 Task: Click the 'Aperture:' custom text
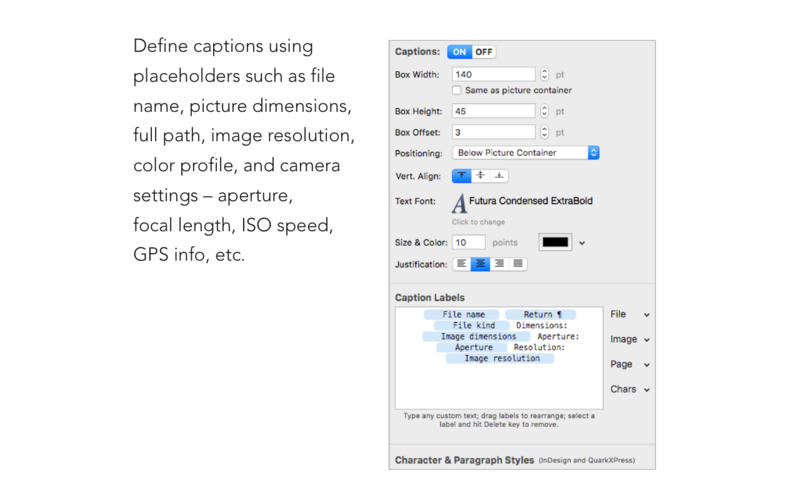[x=558, y=337]
